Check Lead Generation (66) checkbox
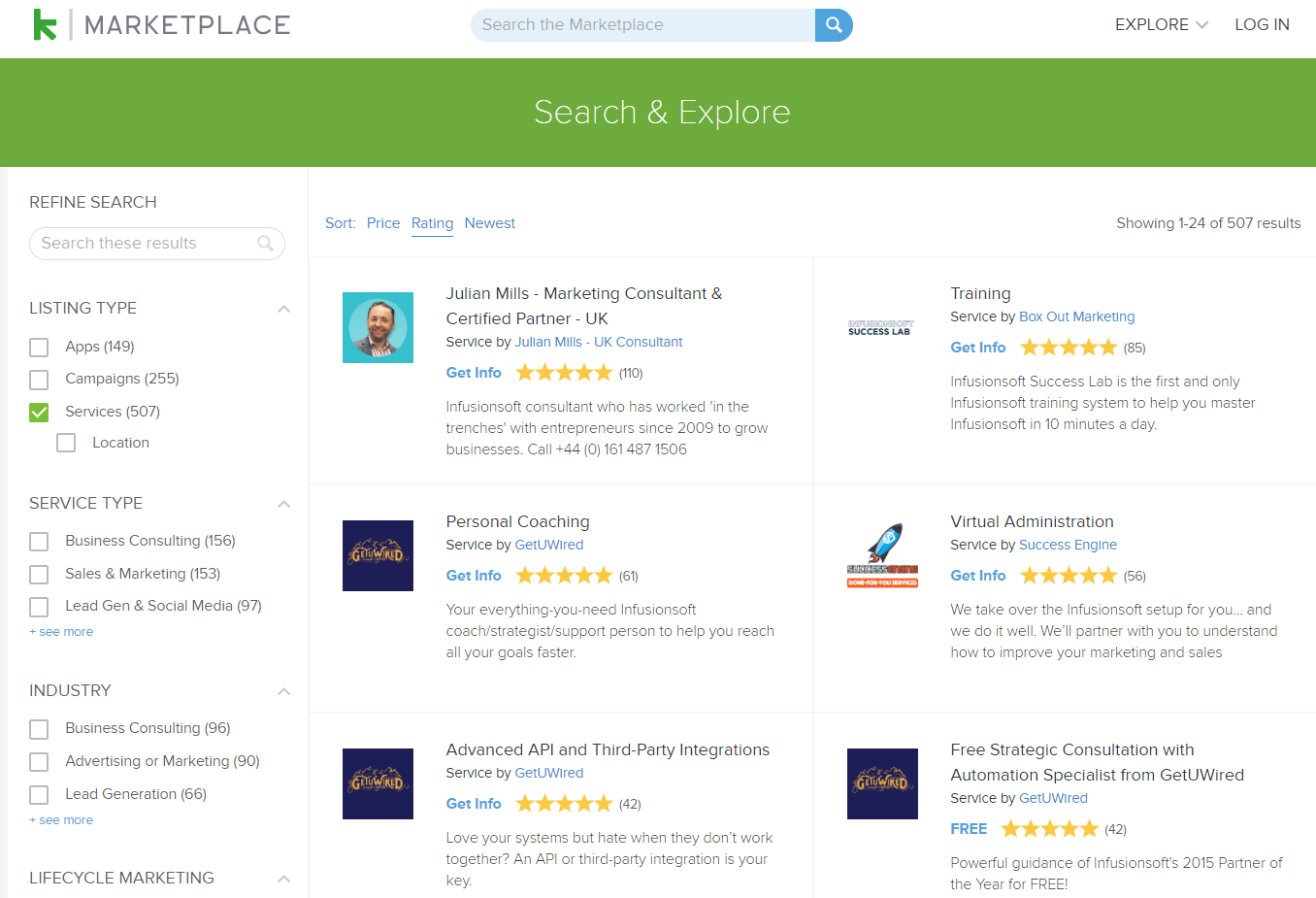This screenshot has width=1316, height=898. (39, 795)
